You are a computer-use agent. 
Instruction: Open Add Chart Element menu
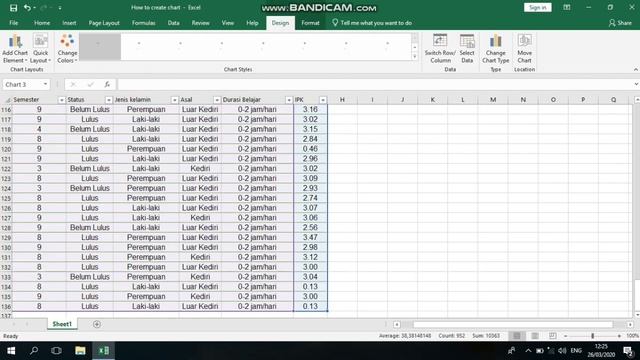click(15, 49)
